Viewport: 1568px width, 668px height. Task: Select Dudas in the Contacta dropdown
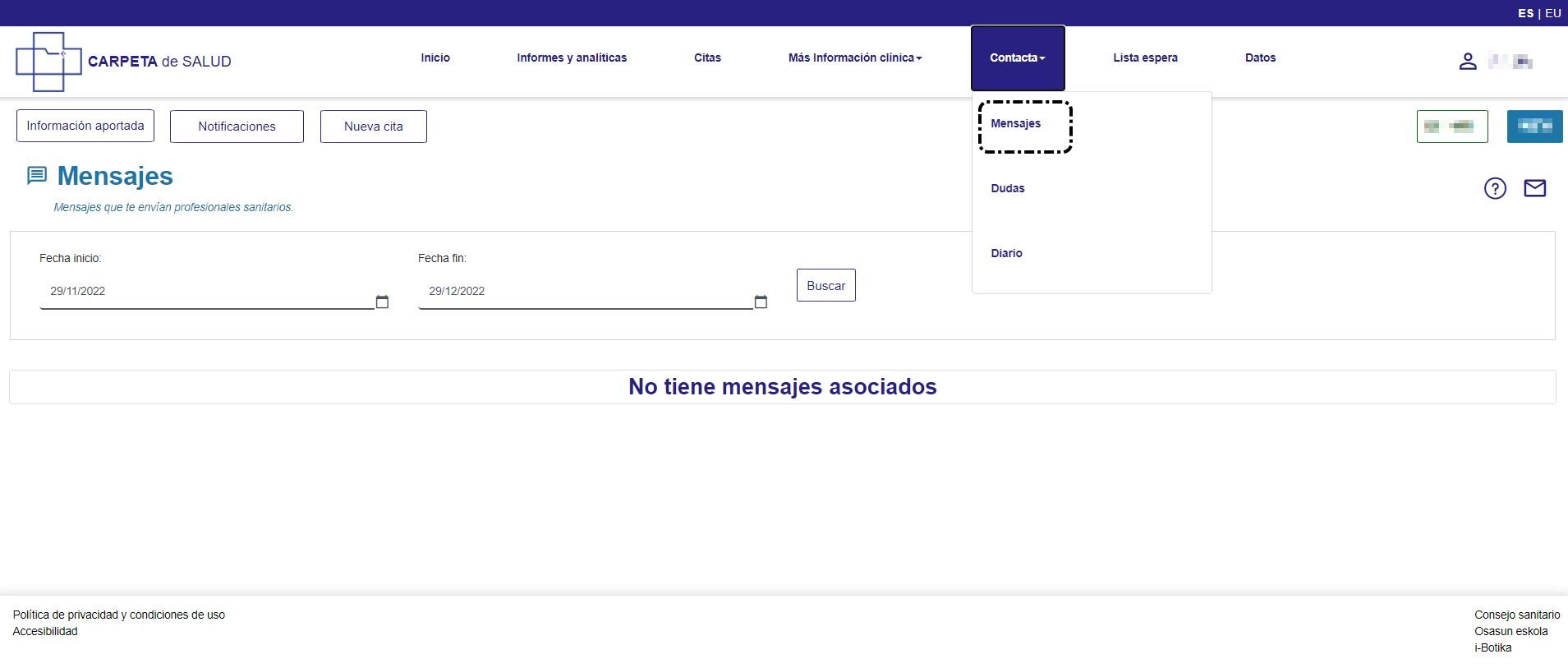pos(1008,188)
